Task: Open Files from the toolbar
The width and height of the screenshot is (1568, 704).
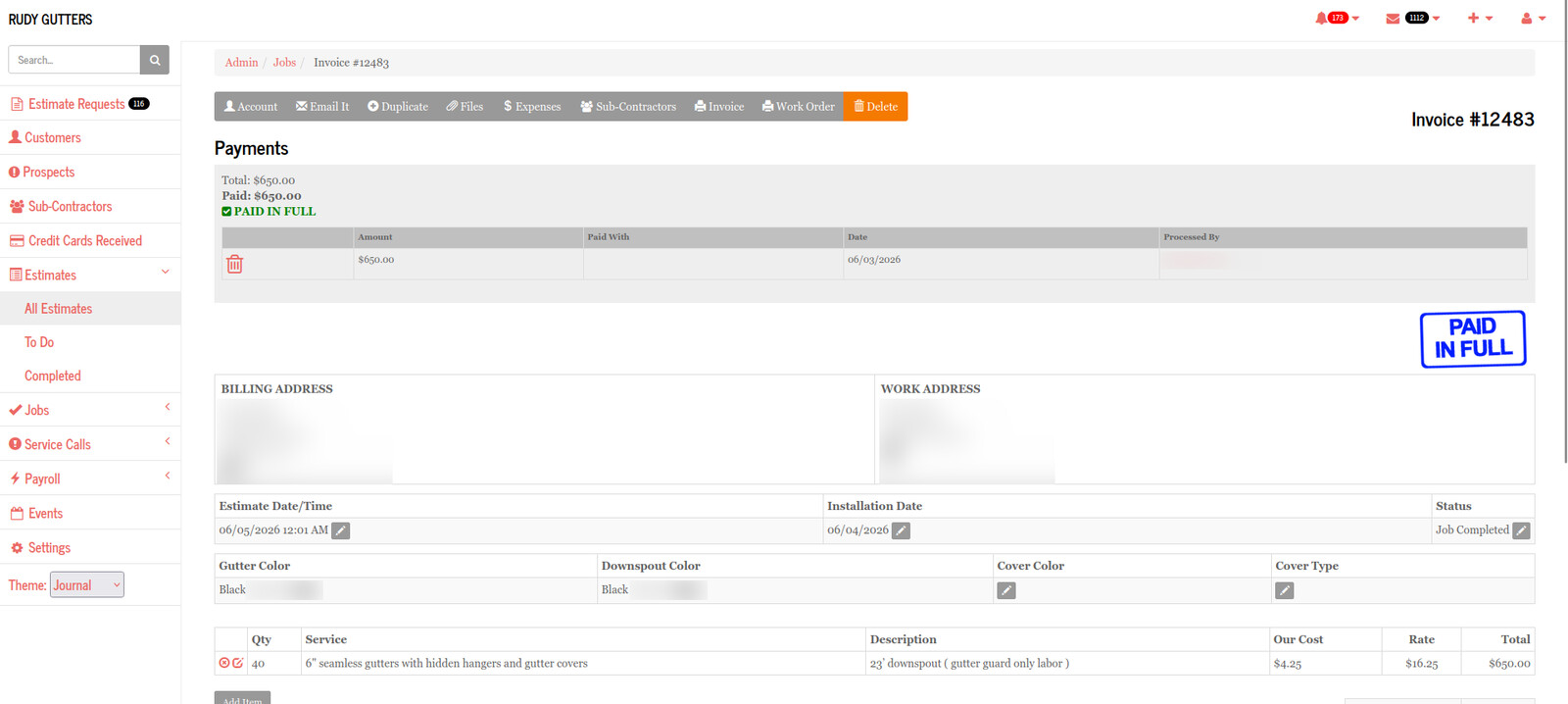Action: (x=465, y=107)
